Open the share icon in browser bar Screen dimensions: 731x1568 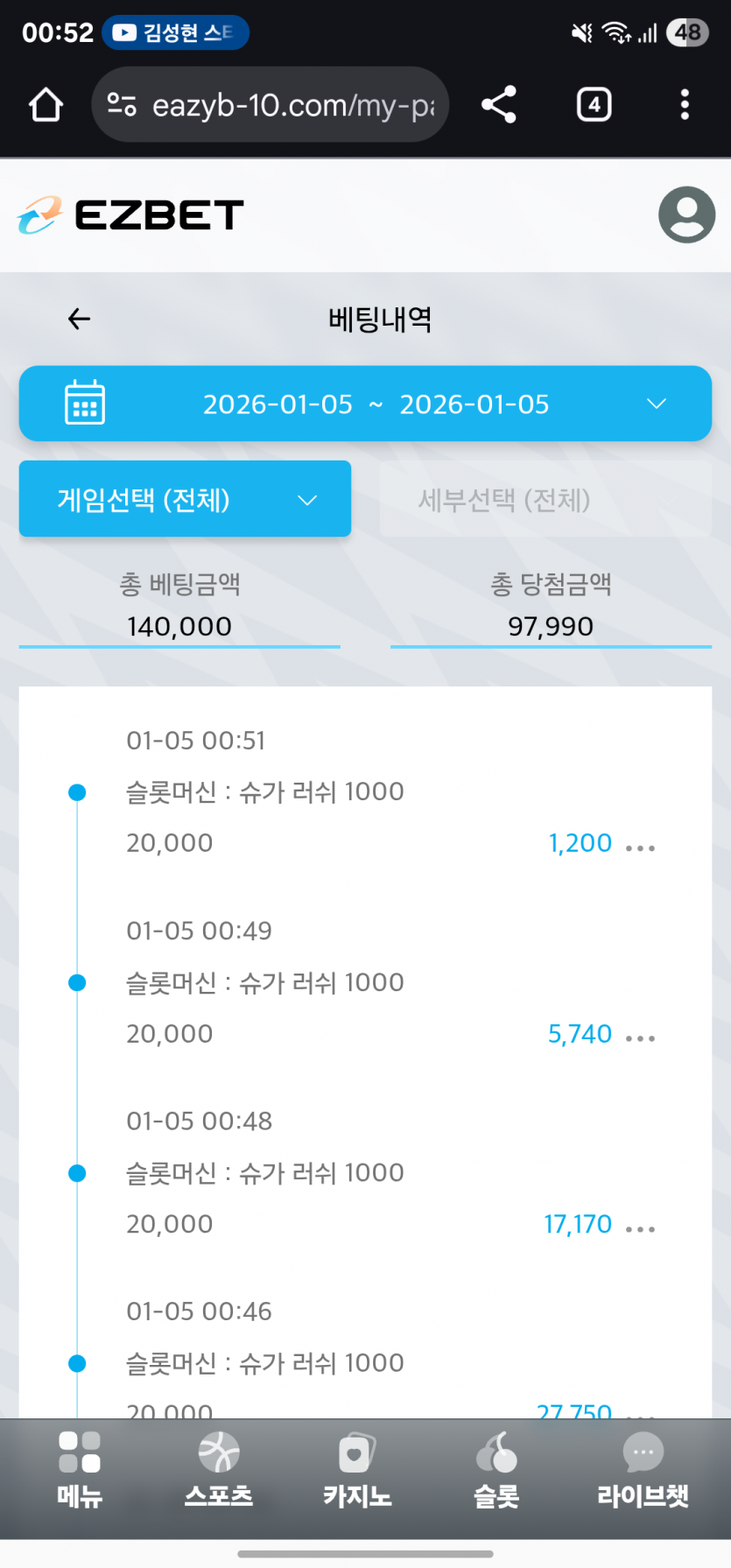(x=499, y=105)
